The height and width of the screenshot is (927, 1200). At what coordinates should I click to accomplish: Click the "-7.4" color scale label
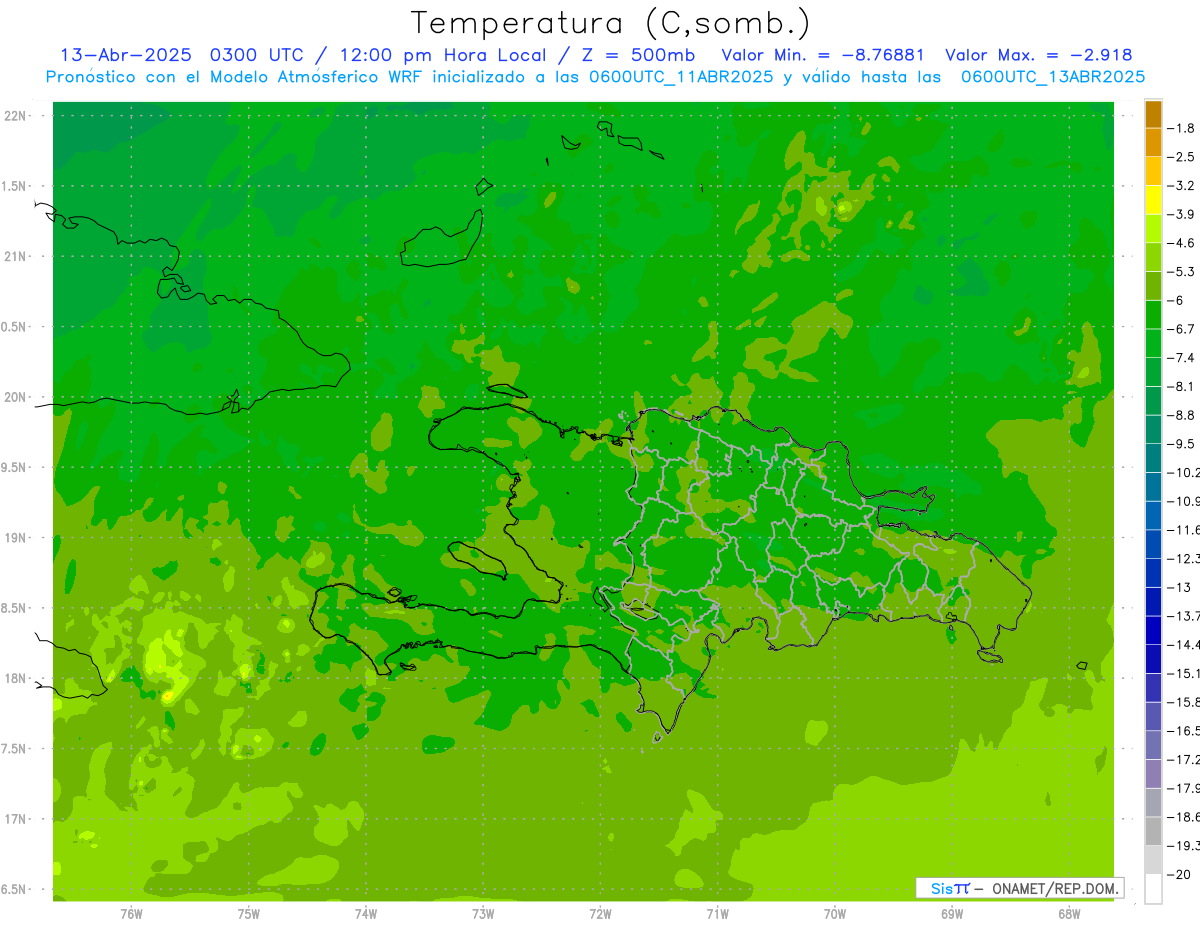[x=1183, y=358]
